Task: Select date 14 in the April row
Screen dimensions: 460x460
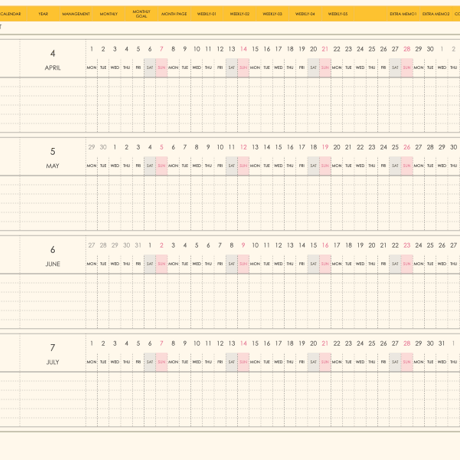Action: (243, 49)
